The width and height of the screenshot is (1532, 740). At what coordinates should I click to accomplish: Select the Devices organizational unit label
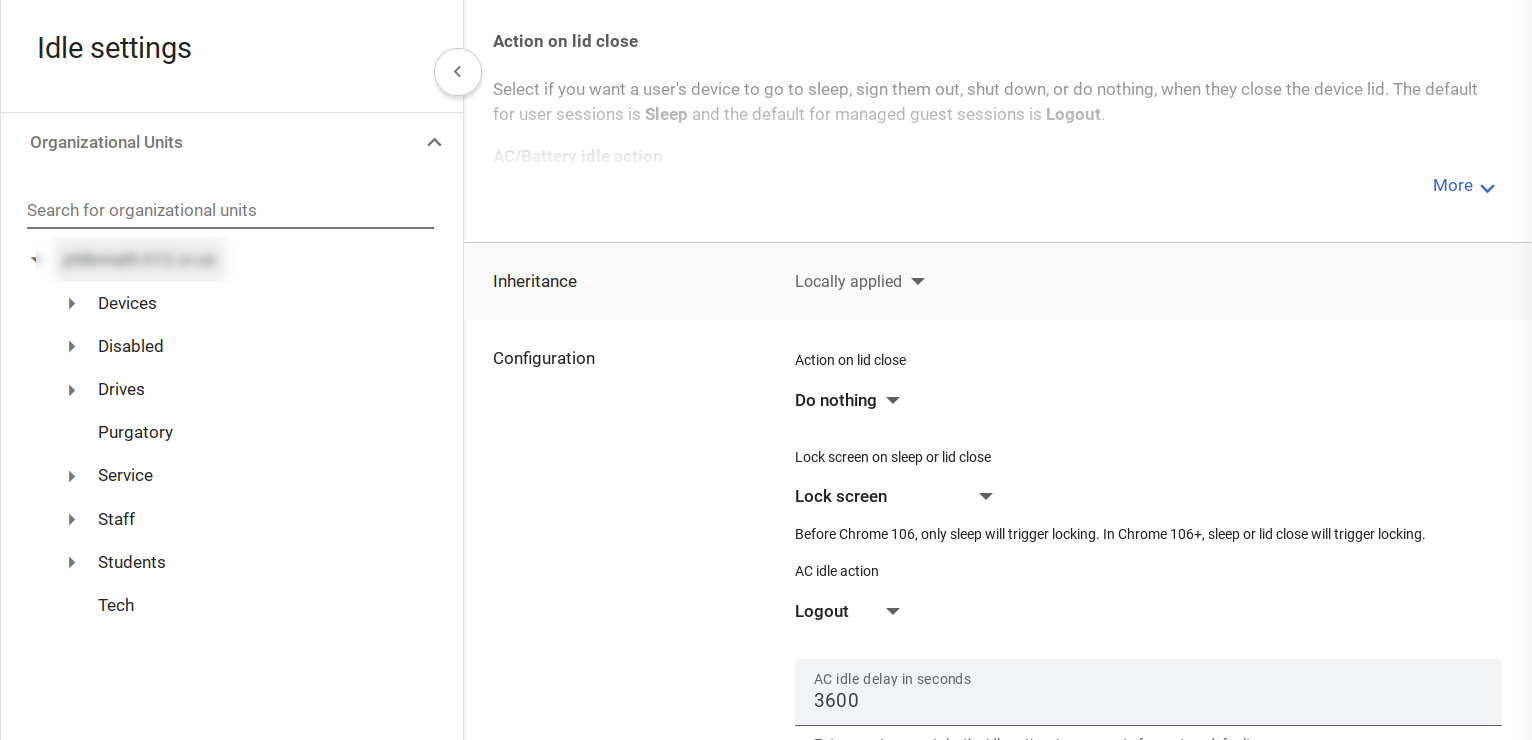(127, 303)
